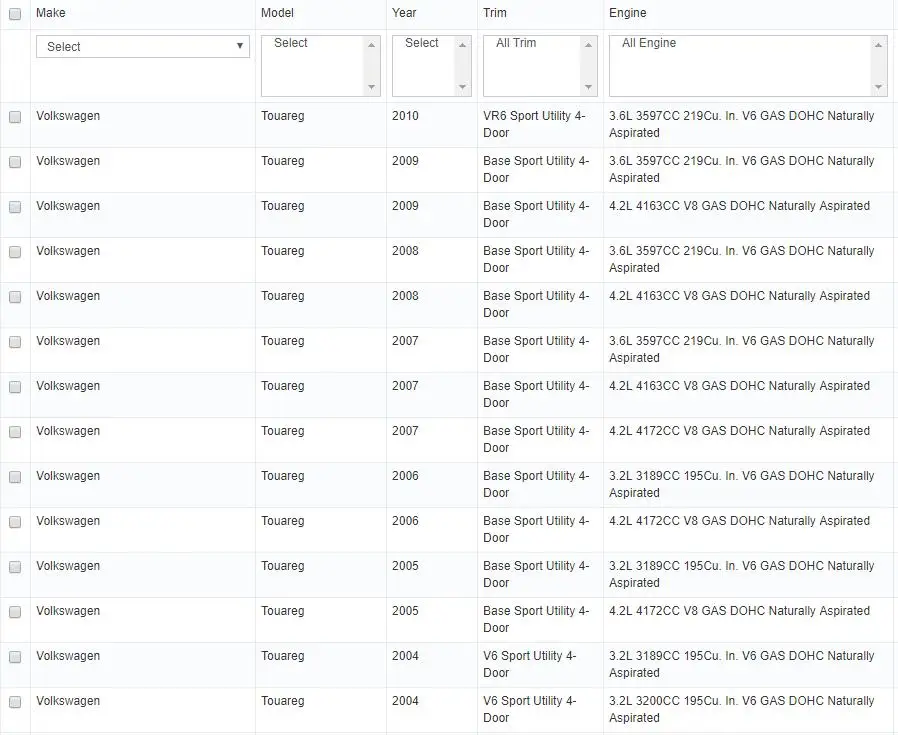Click Trim list scroll-up arrow
This screenshot has height=735, width=898.
[x=588, y=45]
